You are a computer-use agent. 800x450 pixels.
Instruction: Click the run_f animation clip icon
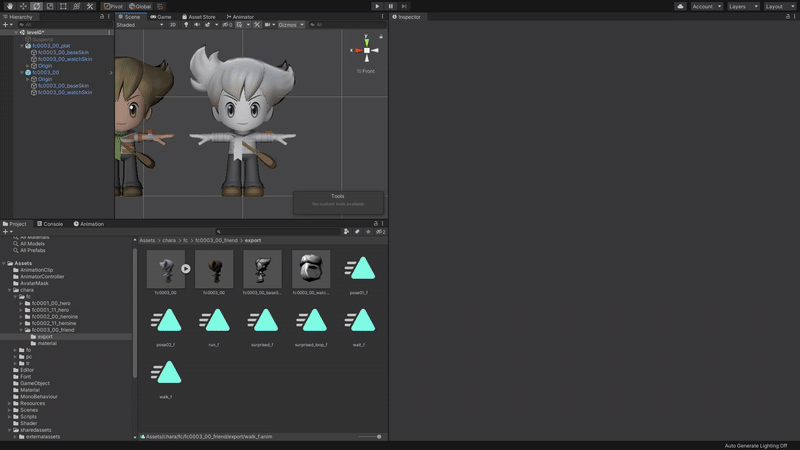tap(214, 322)
